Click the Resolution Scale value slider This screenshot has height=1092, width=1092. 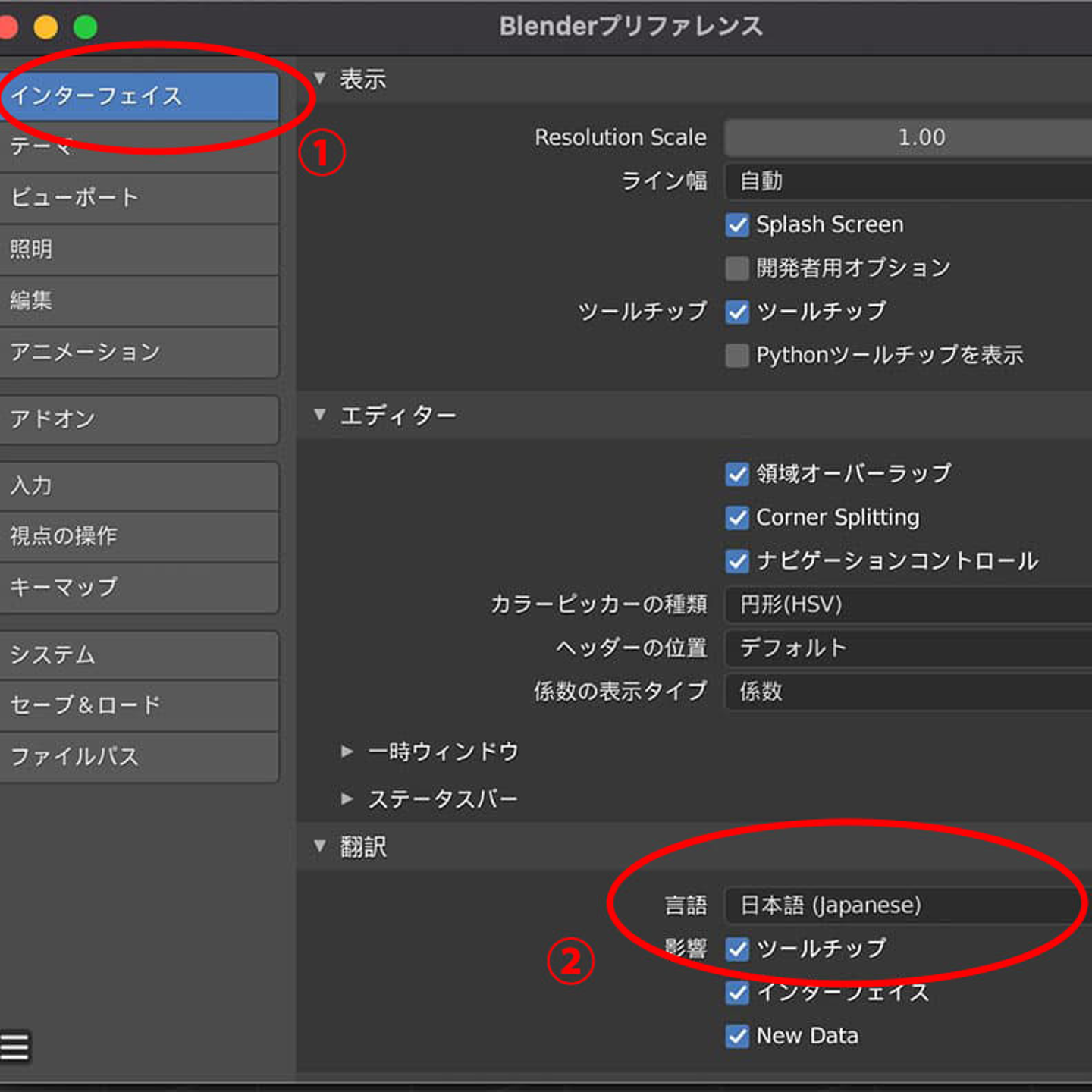[x=908, y=137]
